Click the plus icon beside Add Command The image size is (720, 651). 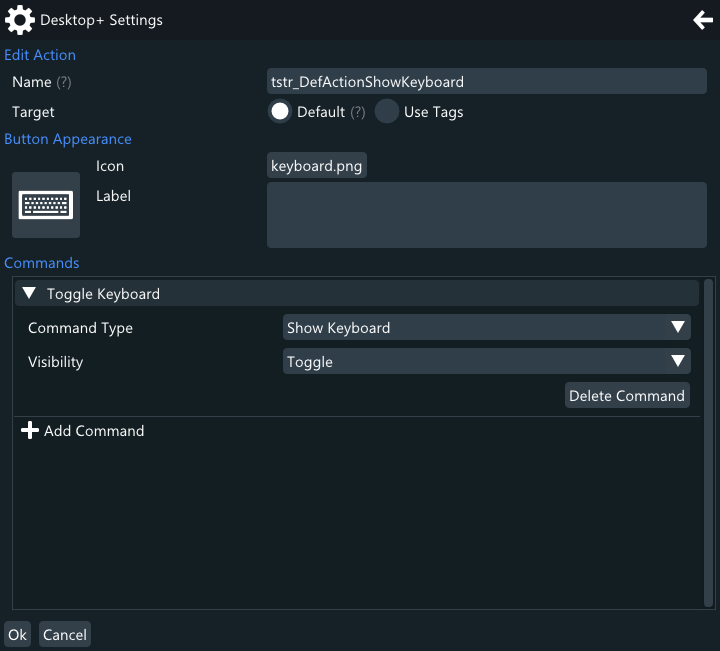coord(30,431)
